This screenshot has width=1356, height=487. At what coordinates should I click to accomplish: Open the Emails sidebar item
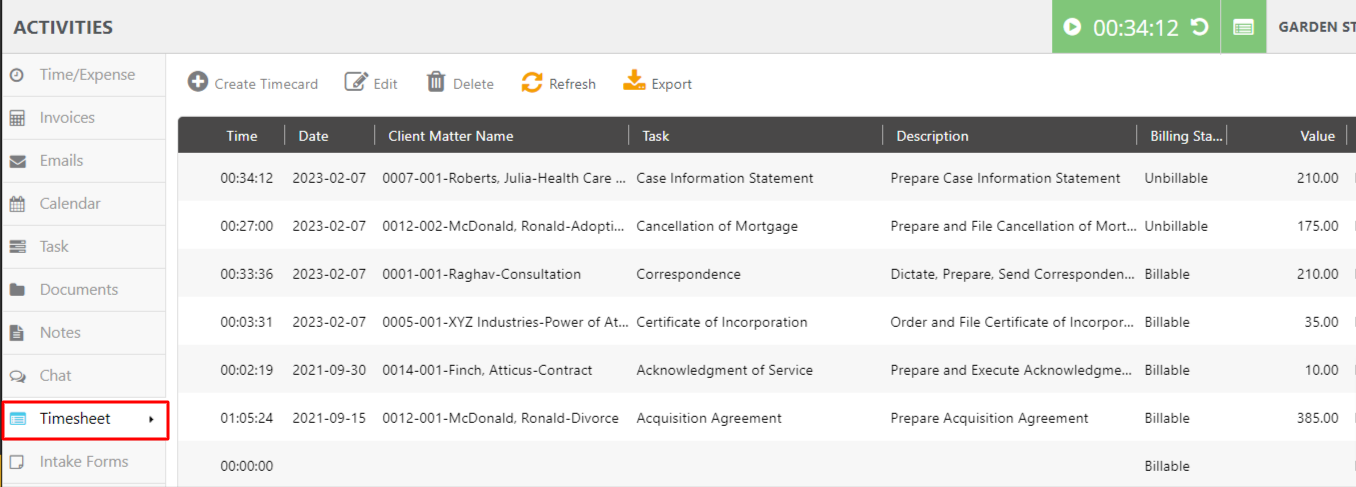[x=61, y=161]
